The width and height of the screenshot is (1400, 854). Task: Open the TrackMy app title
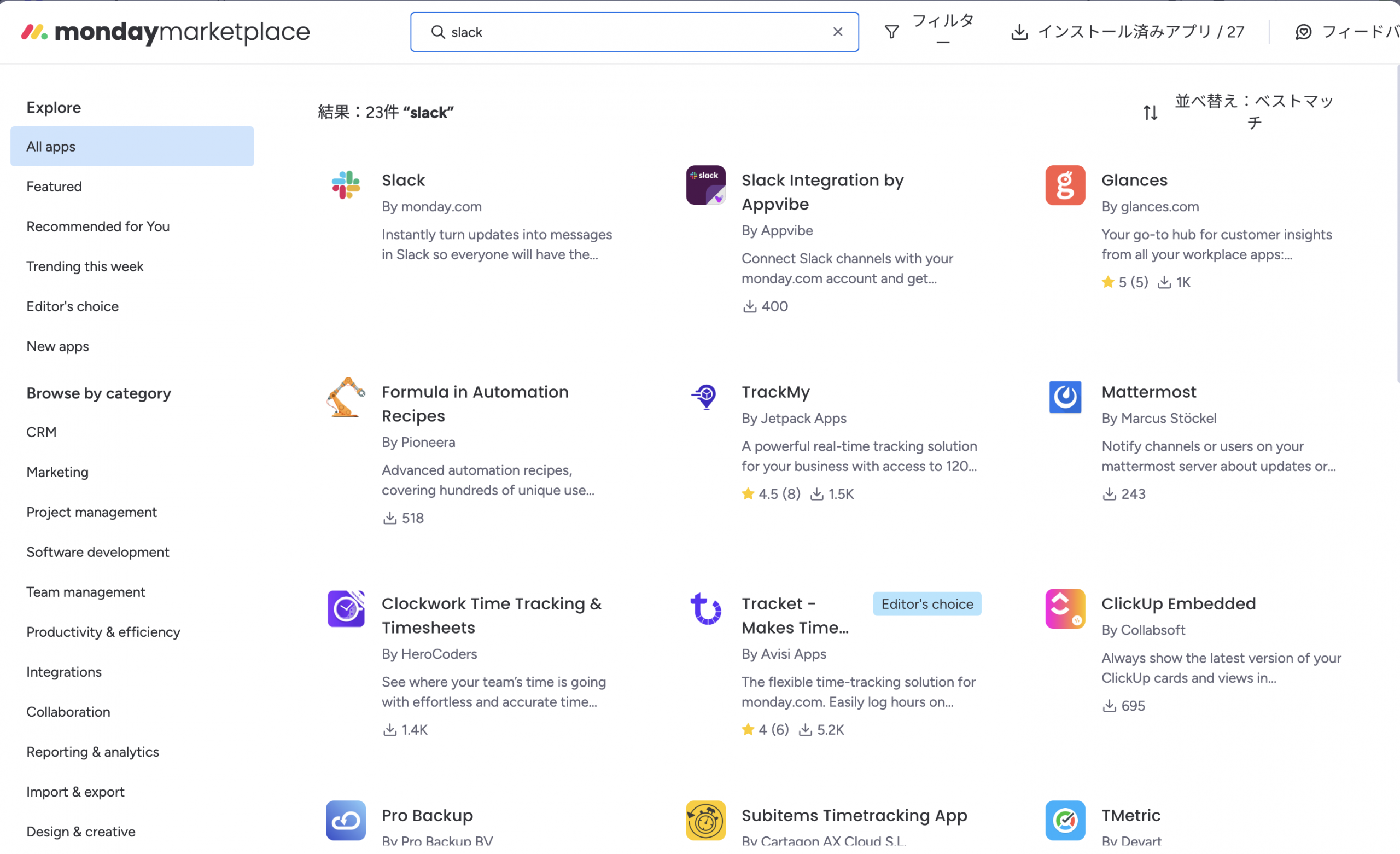[x=775, y=392]
